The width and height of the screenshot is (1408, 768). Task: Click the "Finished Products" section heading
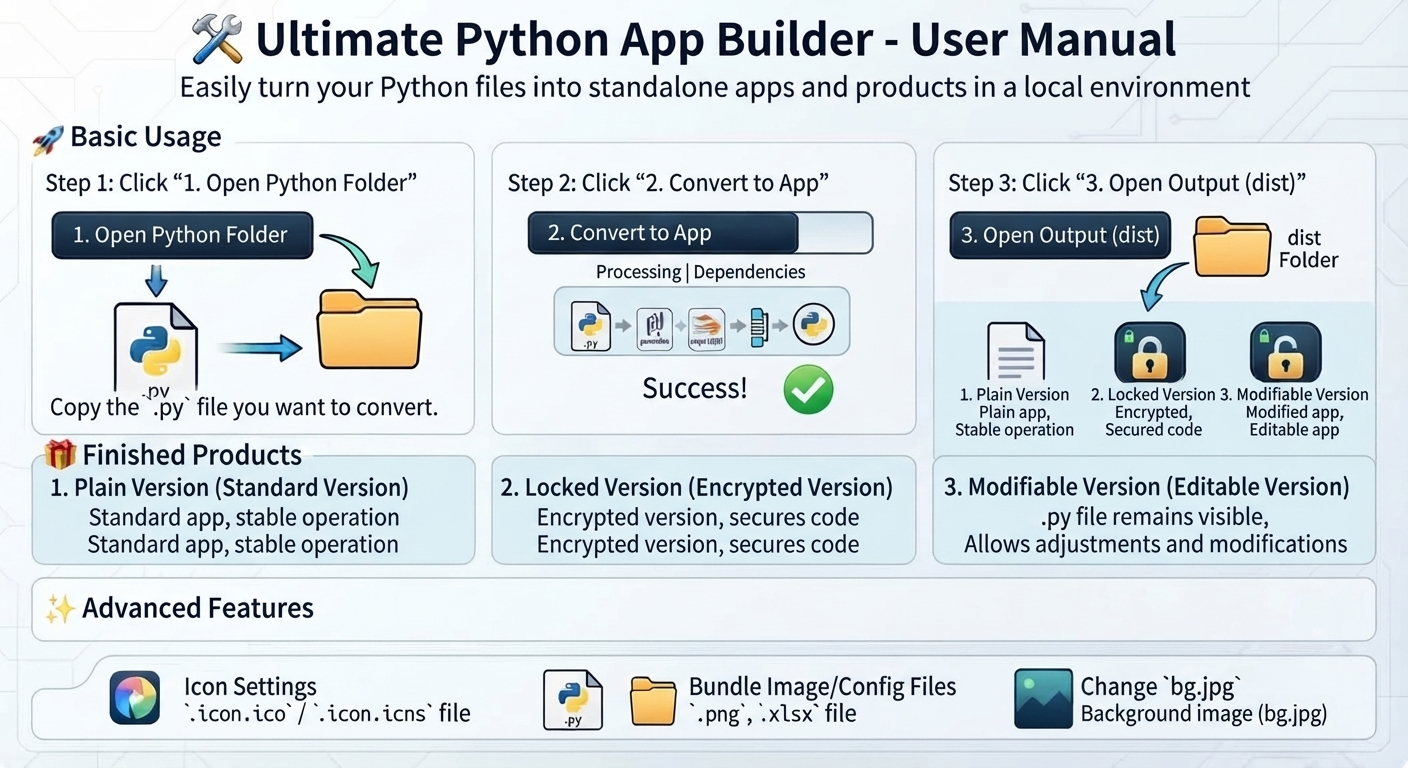pos(192,455)
